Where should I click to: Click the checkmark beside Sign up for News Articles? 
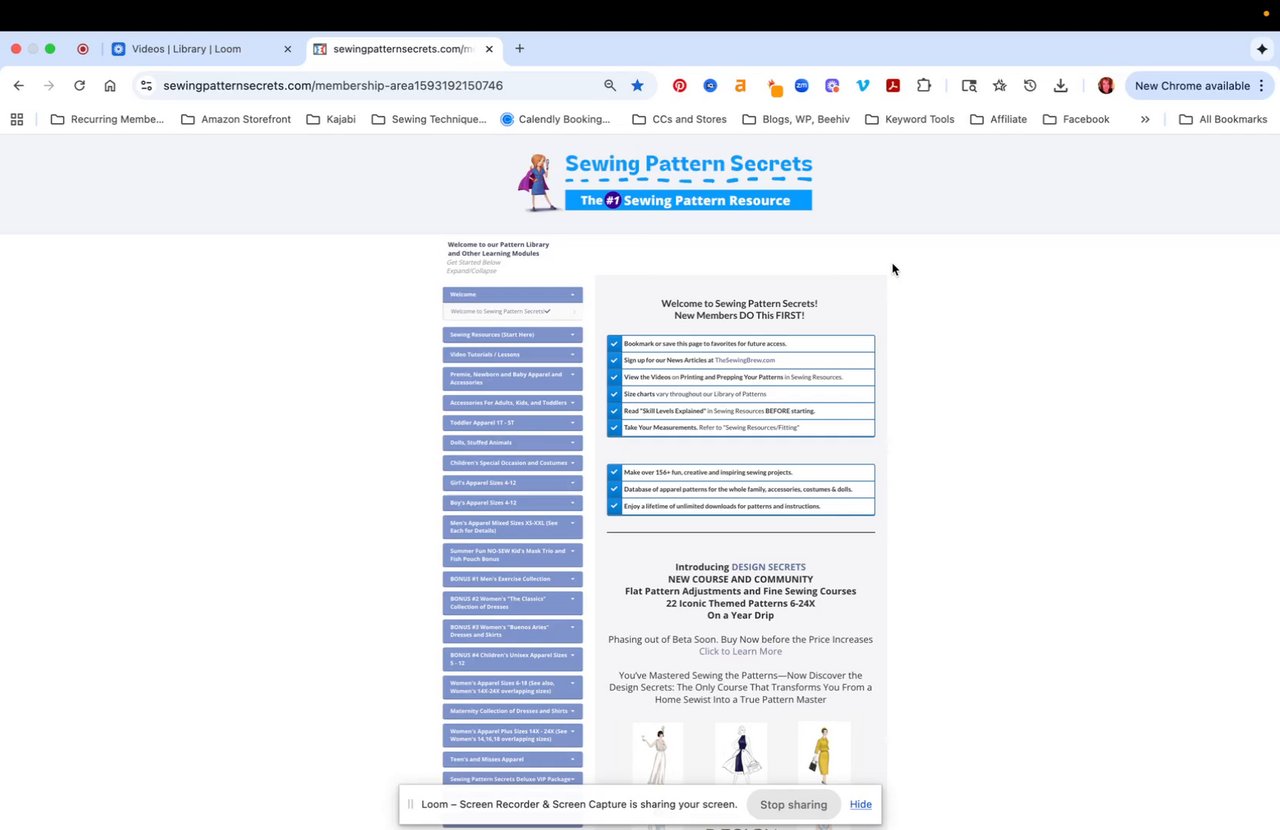[614, 360]
